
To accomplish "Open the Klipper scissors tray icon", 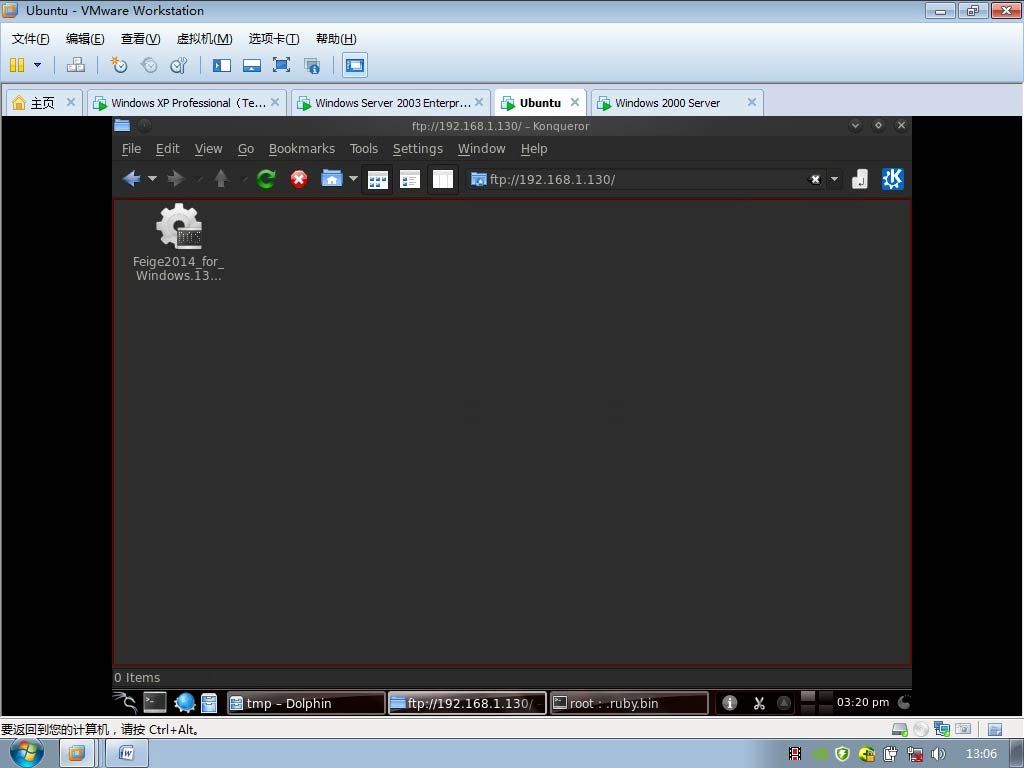I will click(759, 703).
